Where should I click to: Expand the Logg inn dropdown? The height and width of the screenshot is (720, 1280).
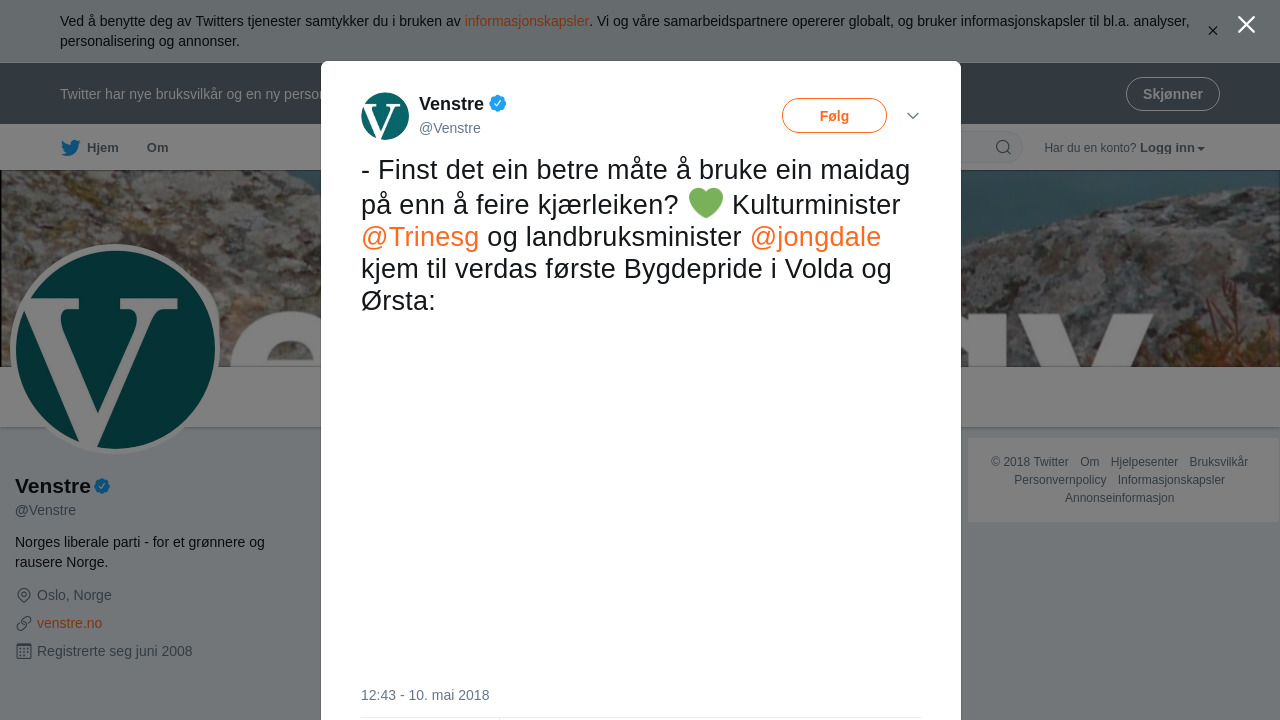click(x=1172, y=148)
